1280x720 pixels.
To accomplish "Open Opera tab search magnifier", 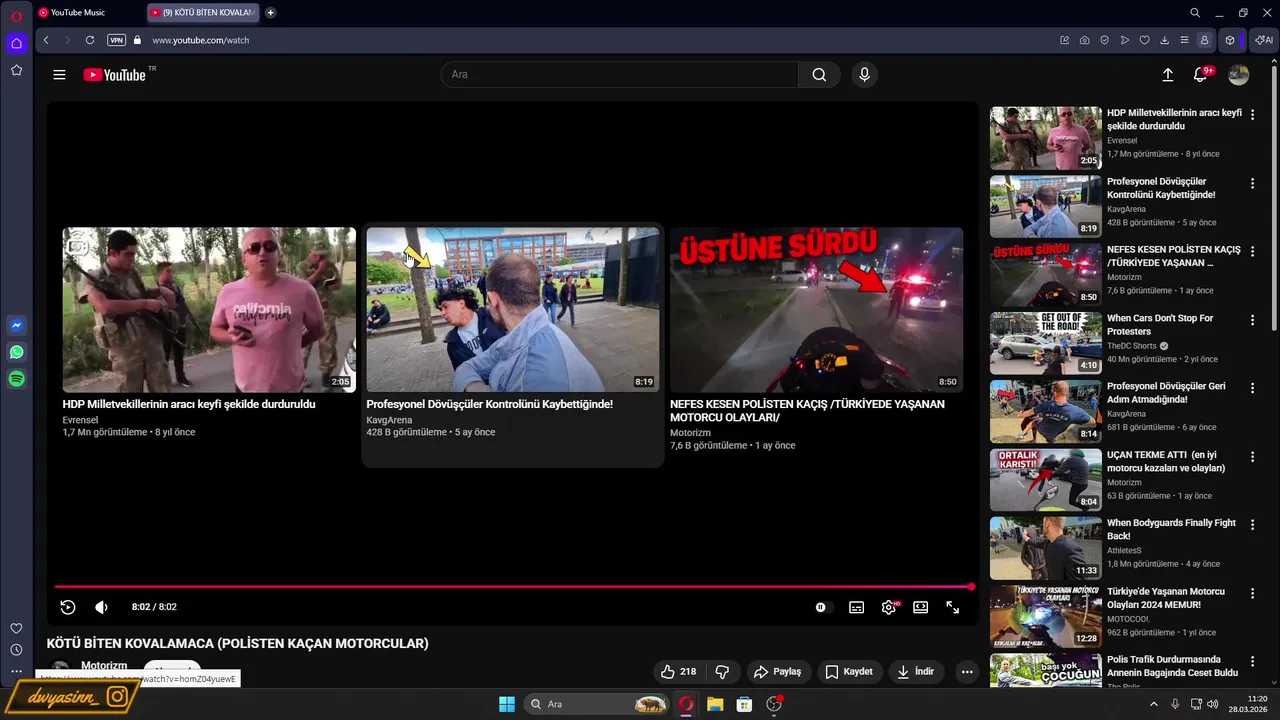I will tap(1195, 13).
